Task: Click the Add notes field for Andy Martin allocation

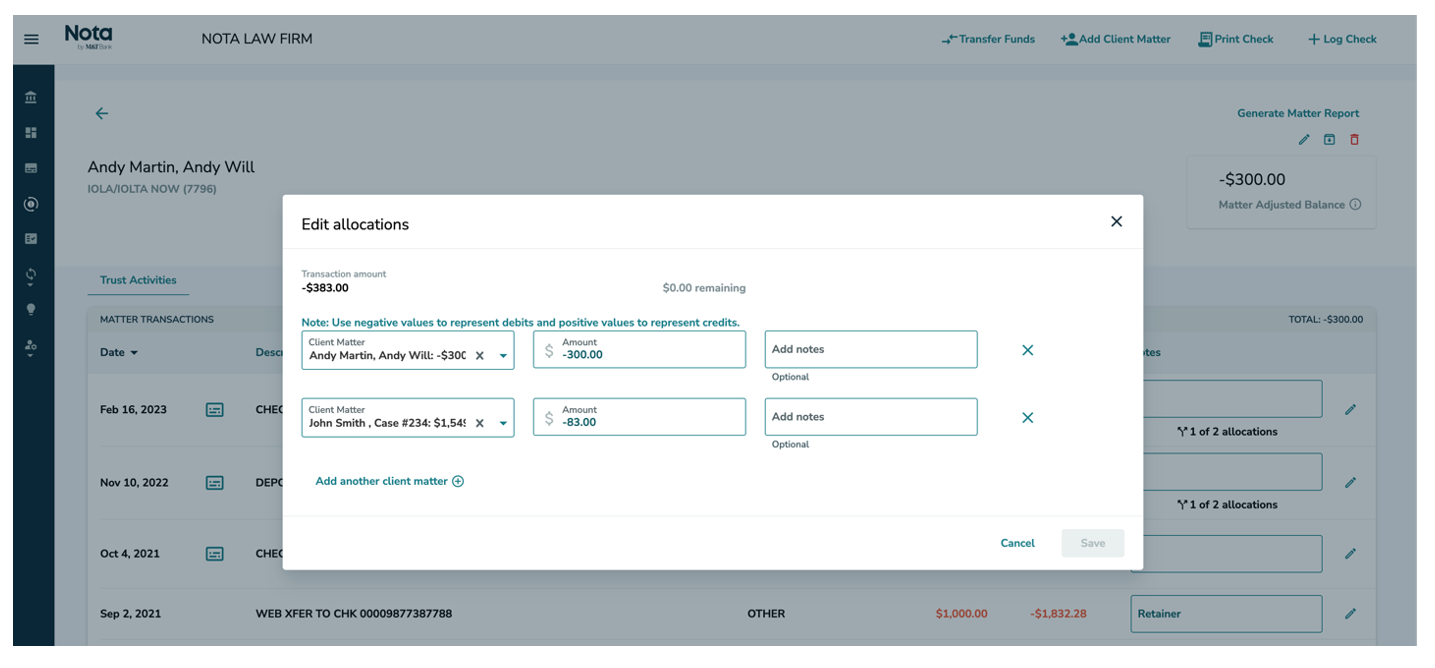Action: [x=870, y=349]
